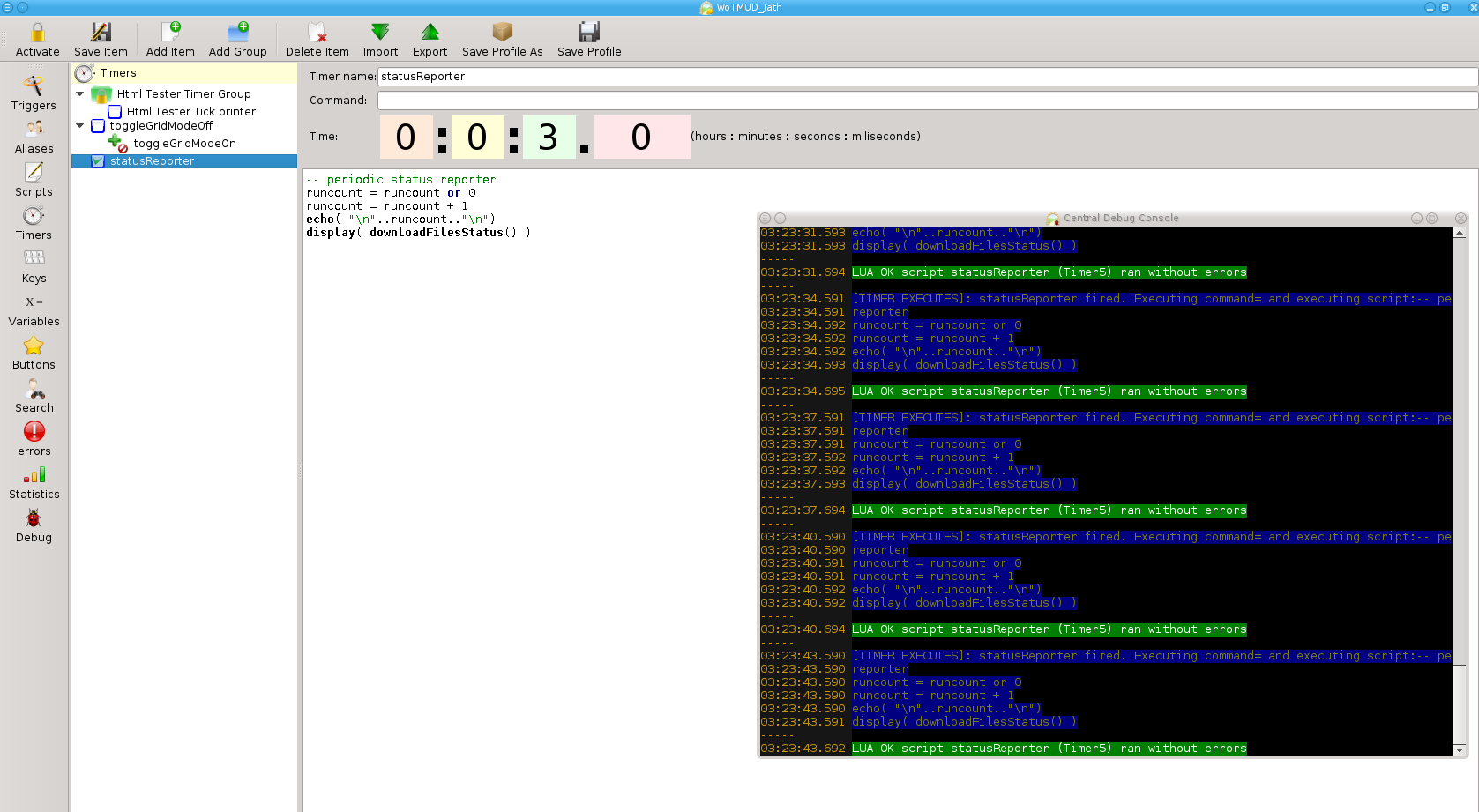Click the hours time box

tap(406, 137)
